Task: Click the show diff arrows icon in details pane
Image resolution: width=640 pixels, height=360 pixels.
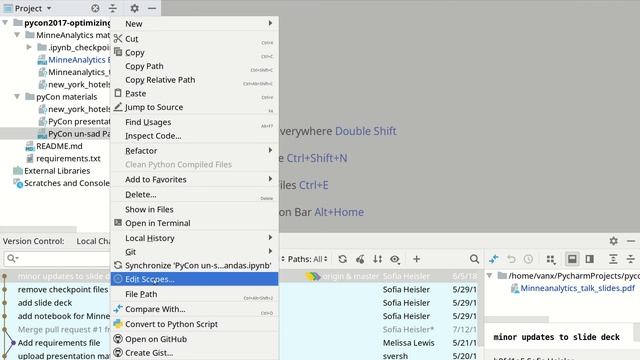Action: point(493,259)
